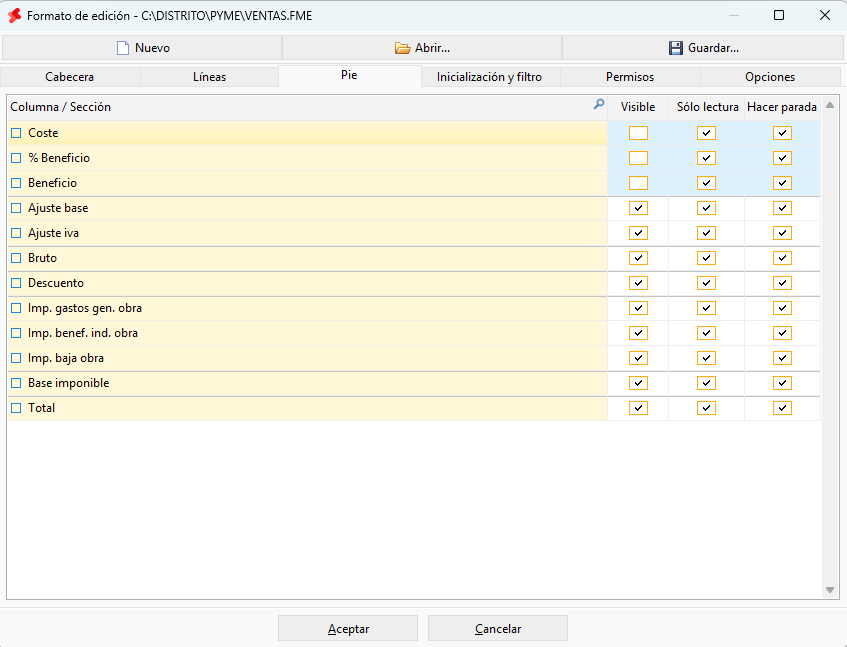Switch to the Cabecera tab
Image resolution: width=847 pixels, height=647 pixels.
pyautogui.click(x=70, y=77)
